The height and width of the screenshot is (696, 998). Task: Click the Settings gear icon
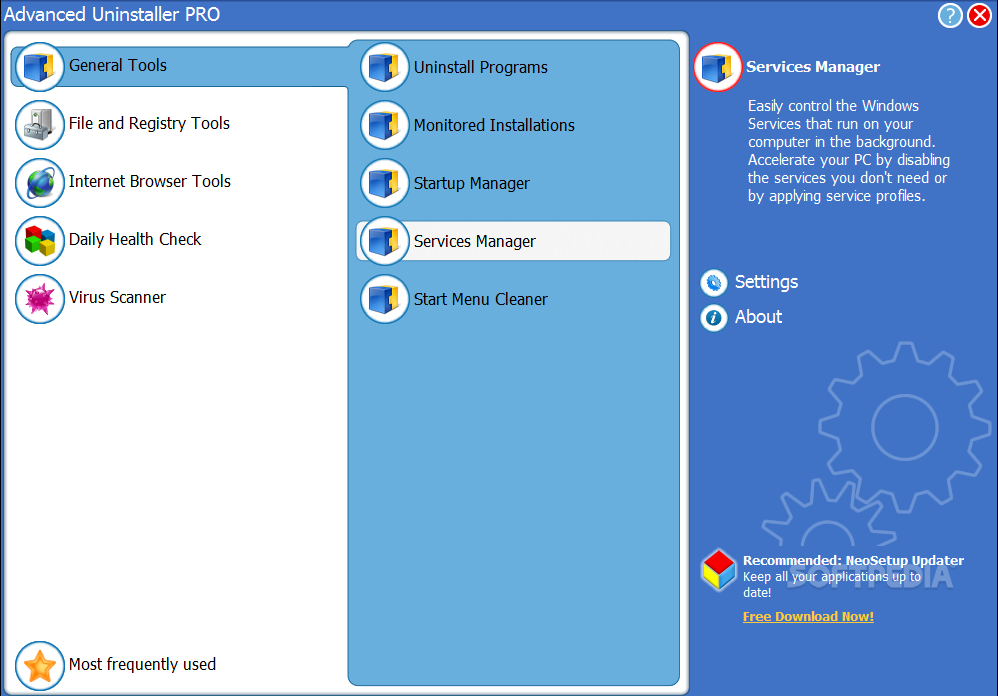click(713, 282)
